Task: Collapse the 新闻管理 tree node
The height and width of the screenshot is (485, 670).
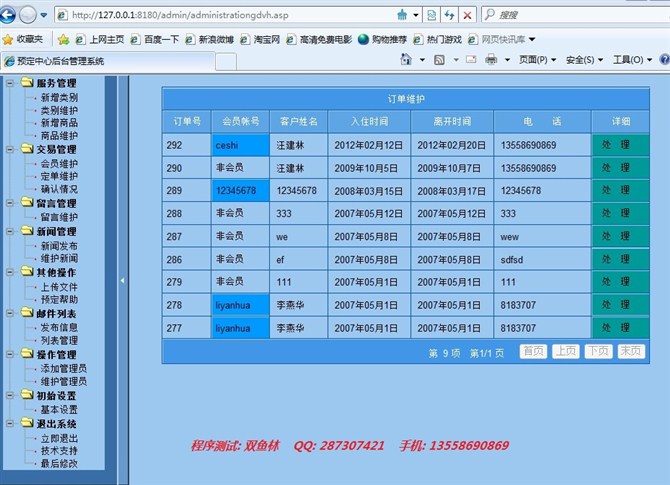Action: click(8, 231)
